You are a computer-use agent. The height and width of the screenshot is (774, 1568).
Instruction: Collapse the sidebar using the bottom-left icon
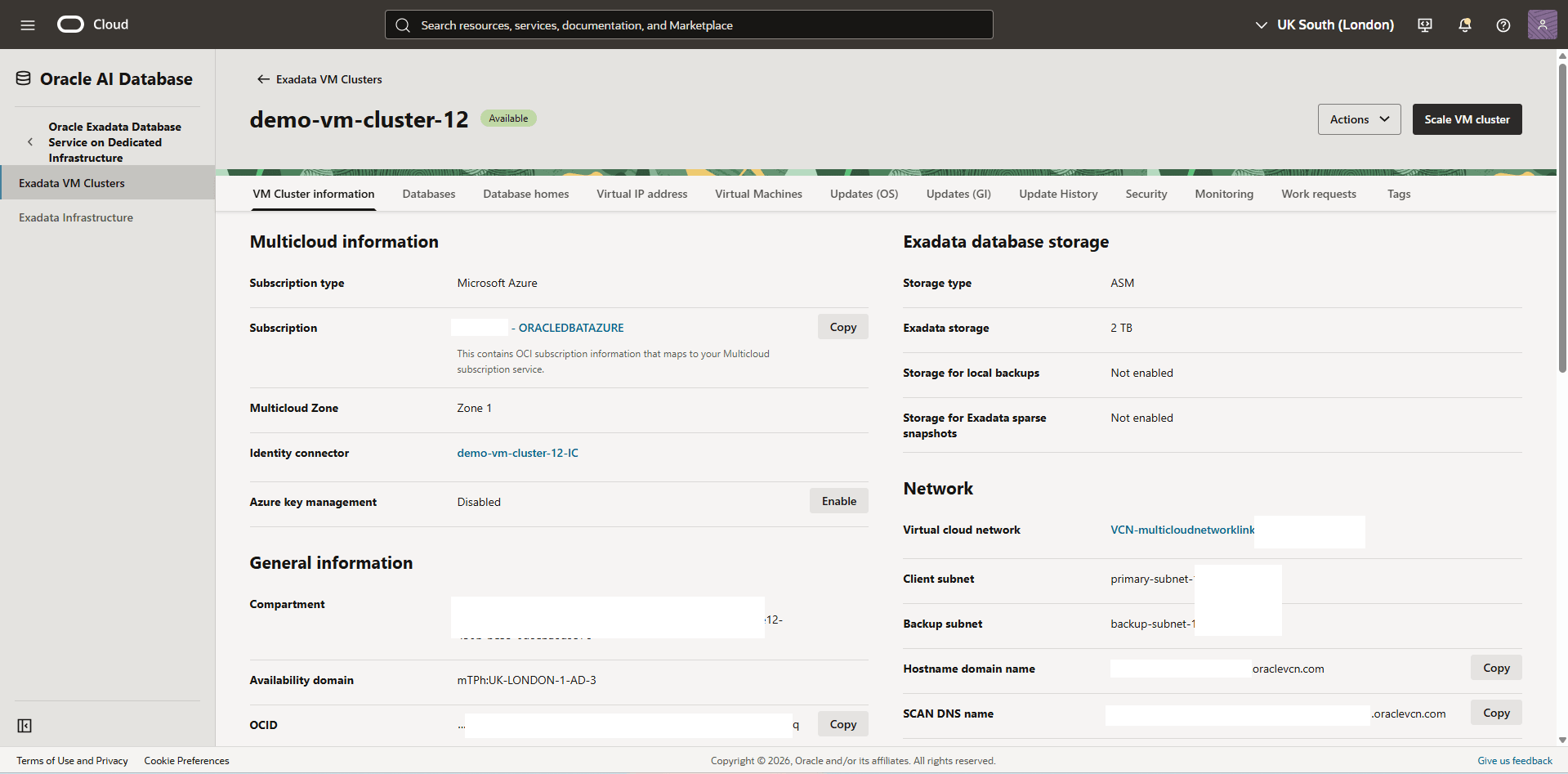(x=25, y=725)
